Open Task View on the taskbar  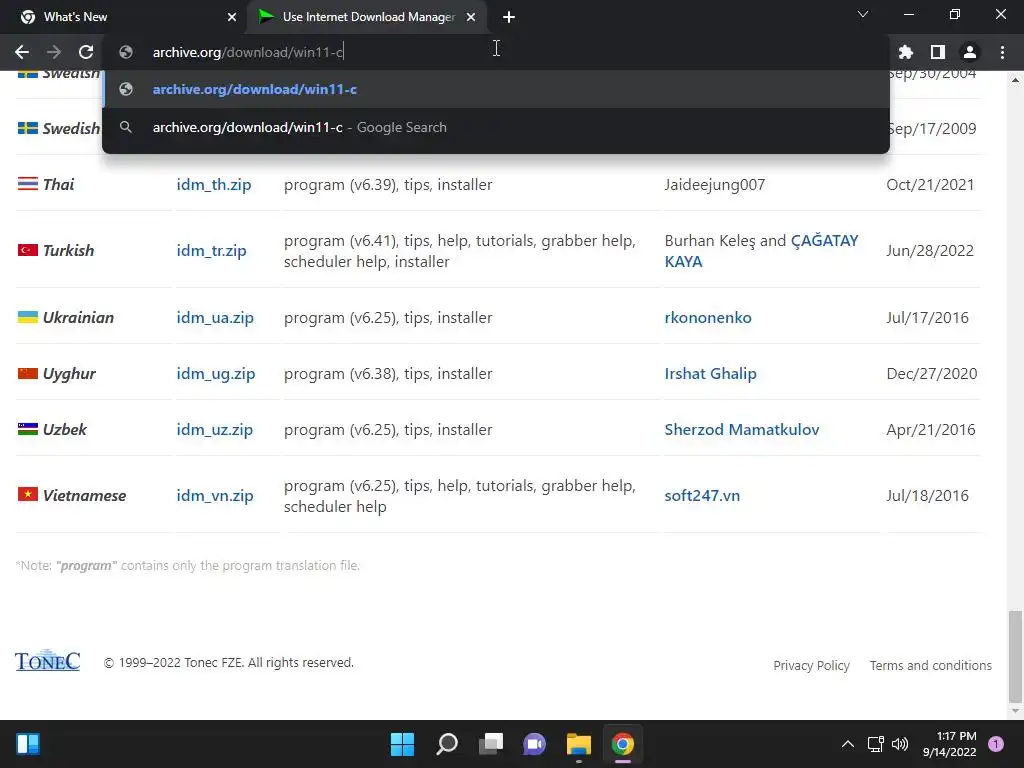coord(491,744)
